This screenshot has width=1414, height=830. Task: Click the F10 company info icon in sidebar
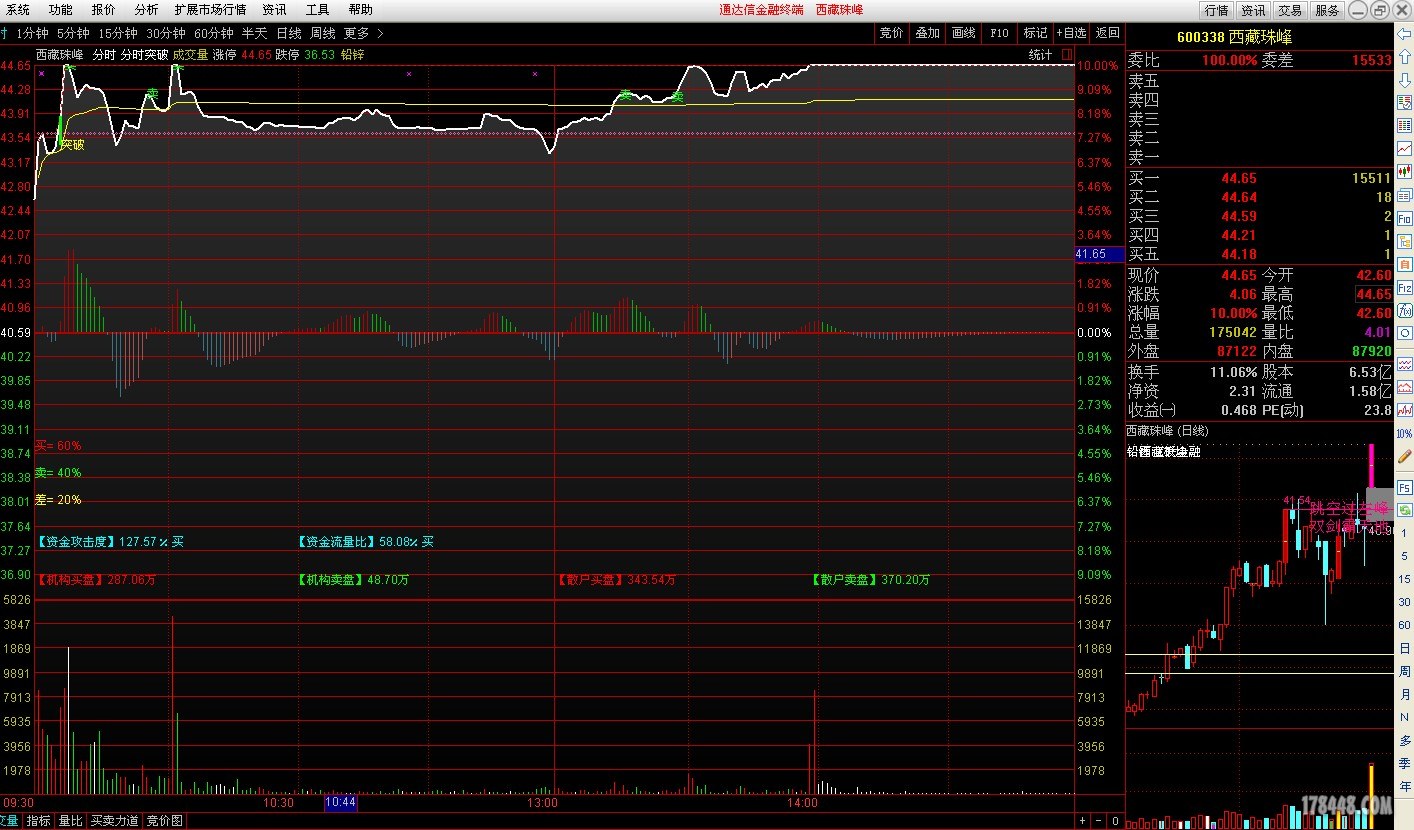point(1404,218)
